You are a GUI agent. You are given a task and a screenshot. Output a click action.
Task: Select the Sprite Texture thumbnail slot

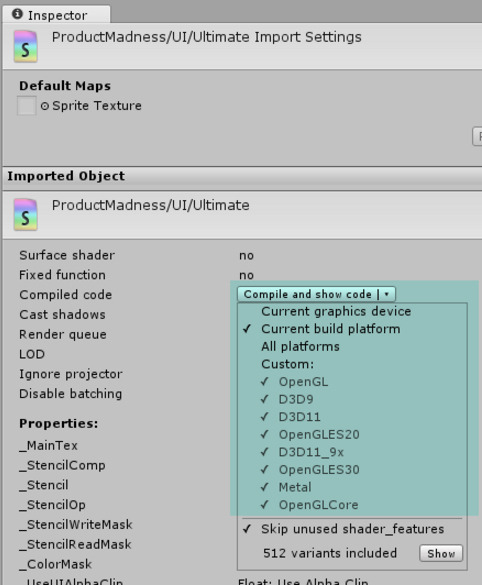click(26, 106)
